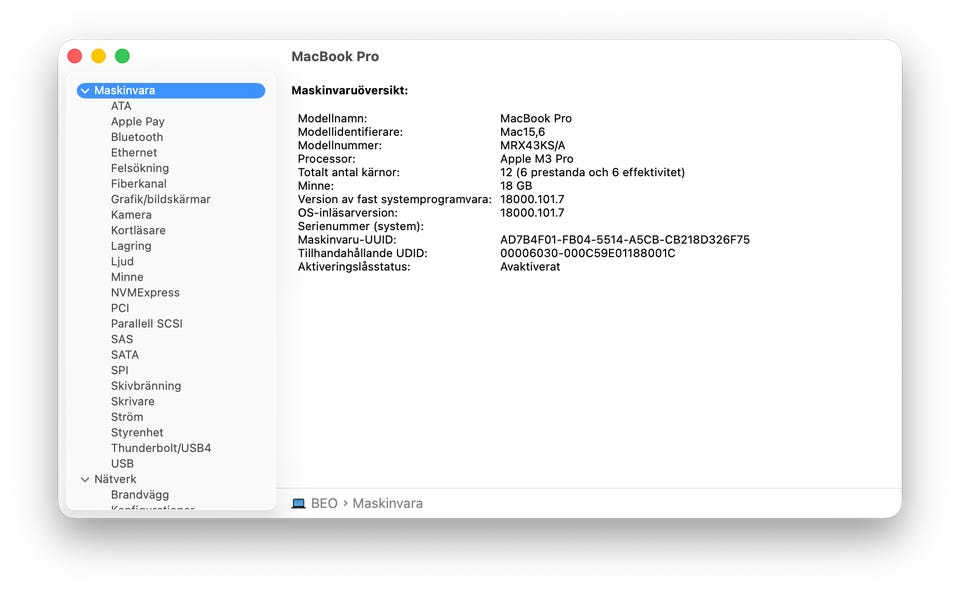The height and width of the screenshot is (595, 960).
Task: Select Ljud in the sidebar
Action: [x=122, y=261]
